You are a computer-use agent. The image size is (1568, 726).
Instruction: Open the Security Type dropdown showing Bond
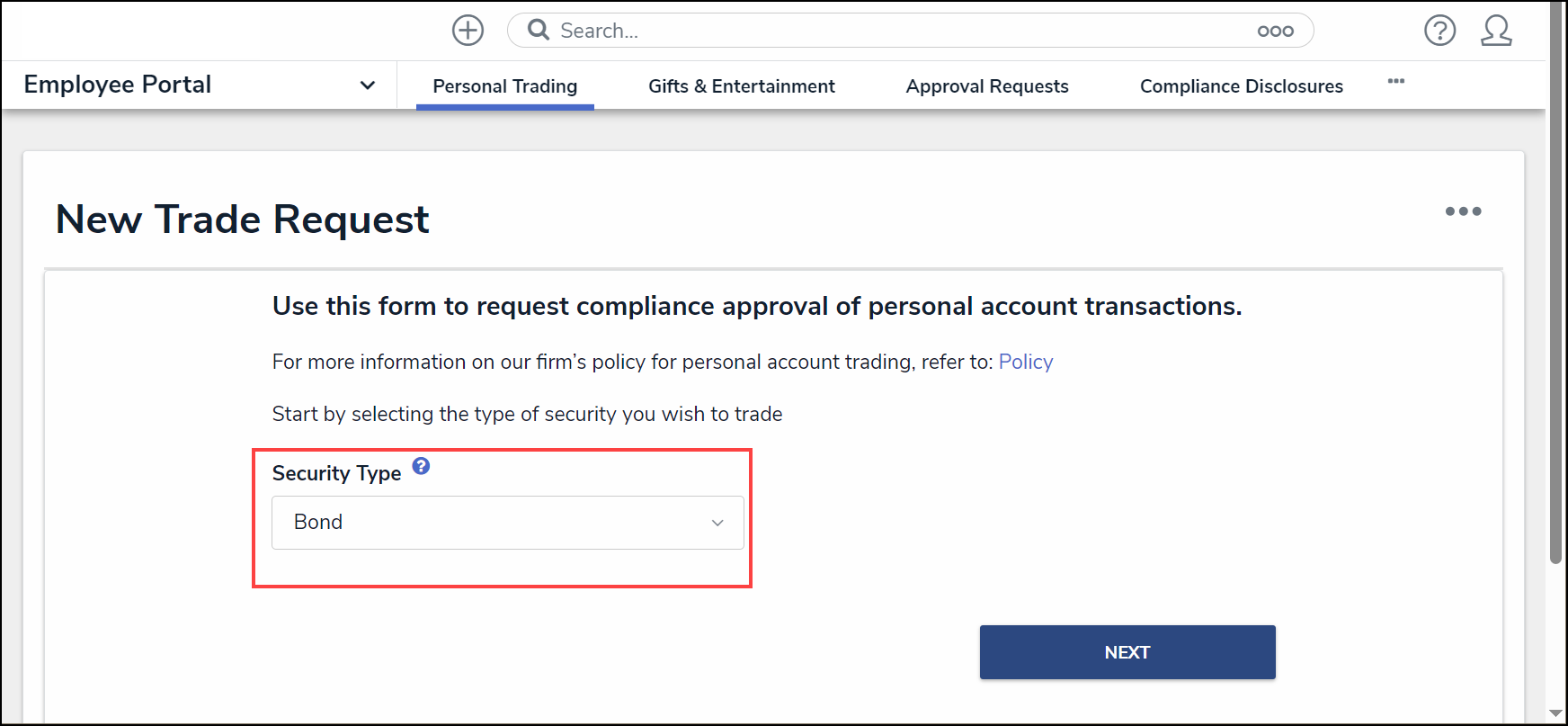(x=508, y=523)
